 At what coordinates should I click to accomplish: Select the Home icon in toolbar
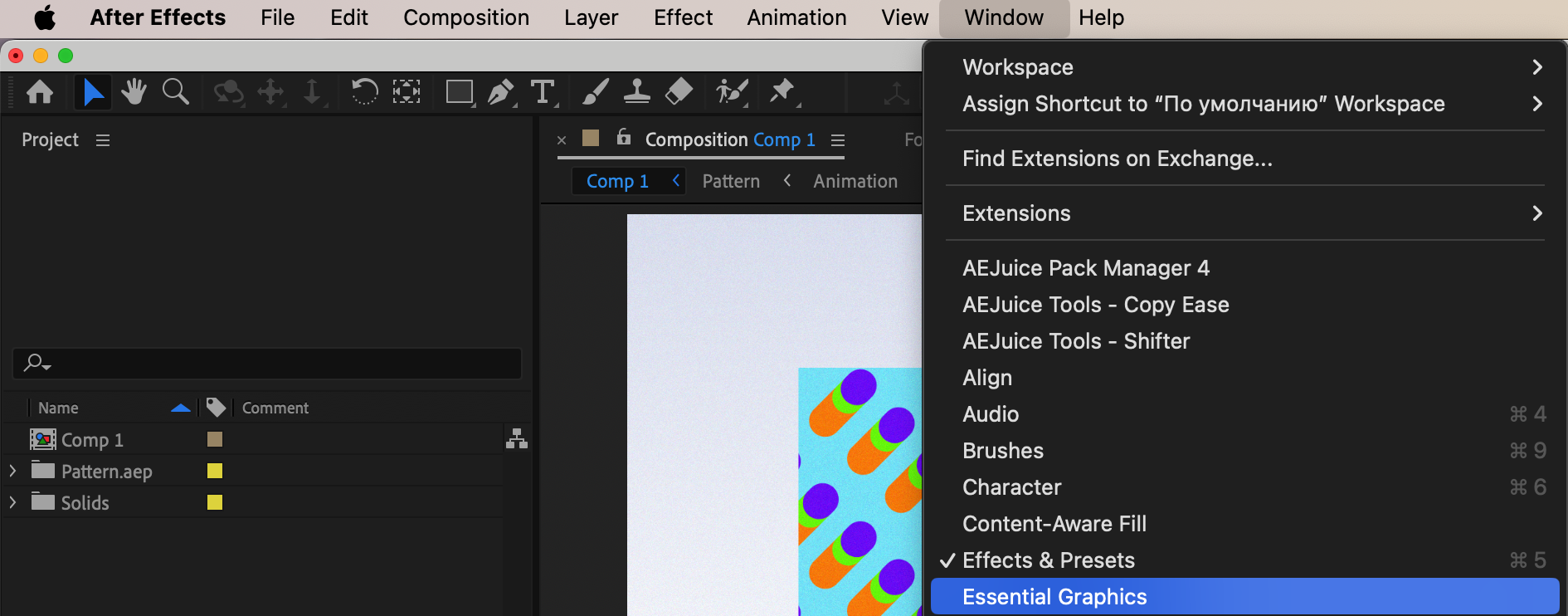pos(40,91)
